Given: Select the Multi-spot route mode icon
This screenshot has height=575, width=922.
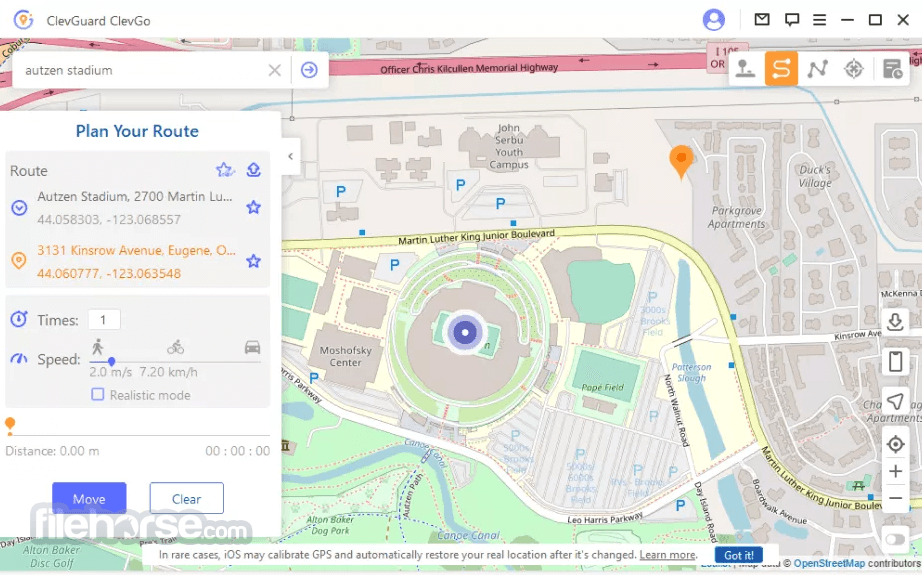Looking at the screenshot, I should [817, 69].
